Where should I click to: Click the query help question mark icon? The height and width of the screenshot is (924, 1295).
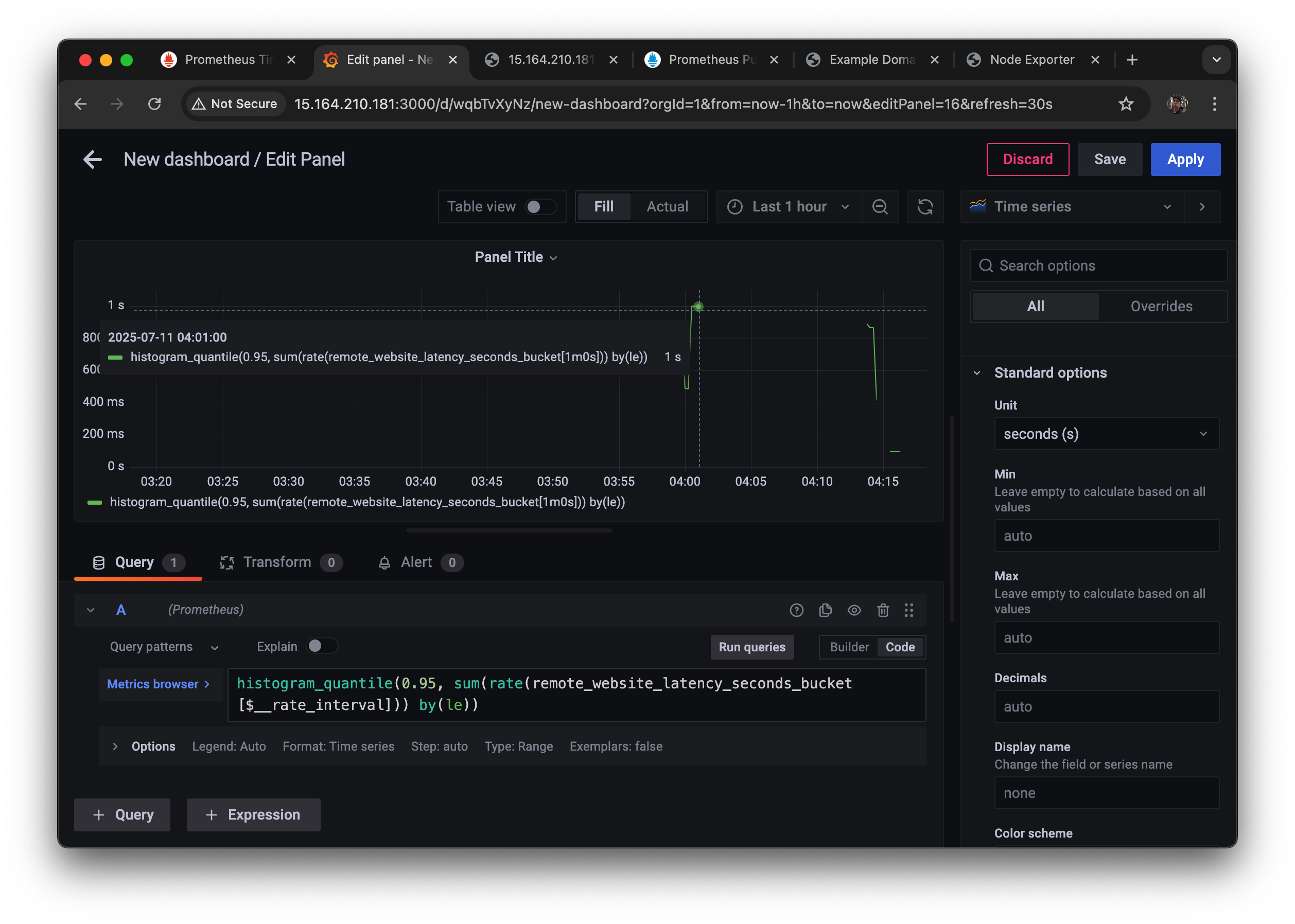pyautogui.click(x=796, y=610)
